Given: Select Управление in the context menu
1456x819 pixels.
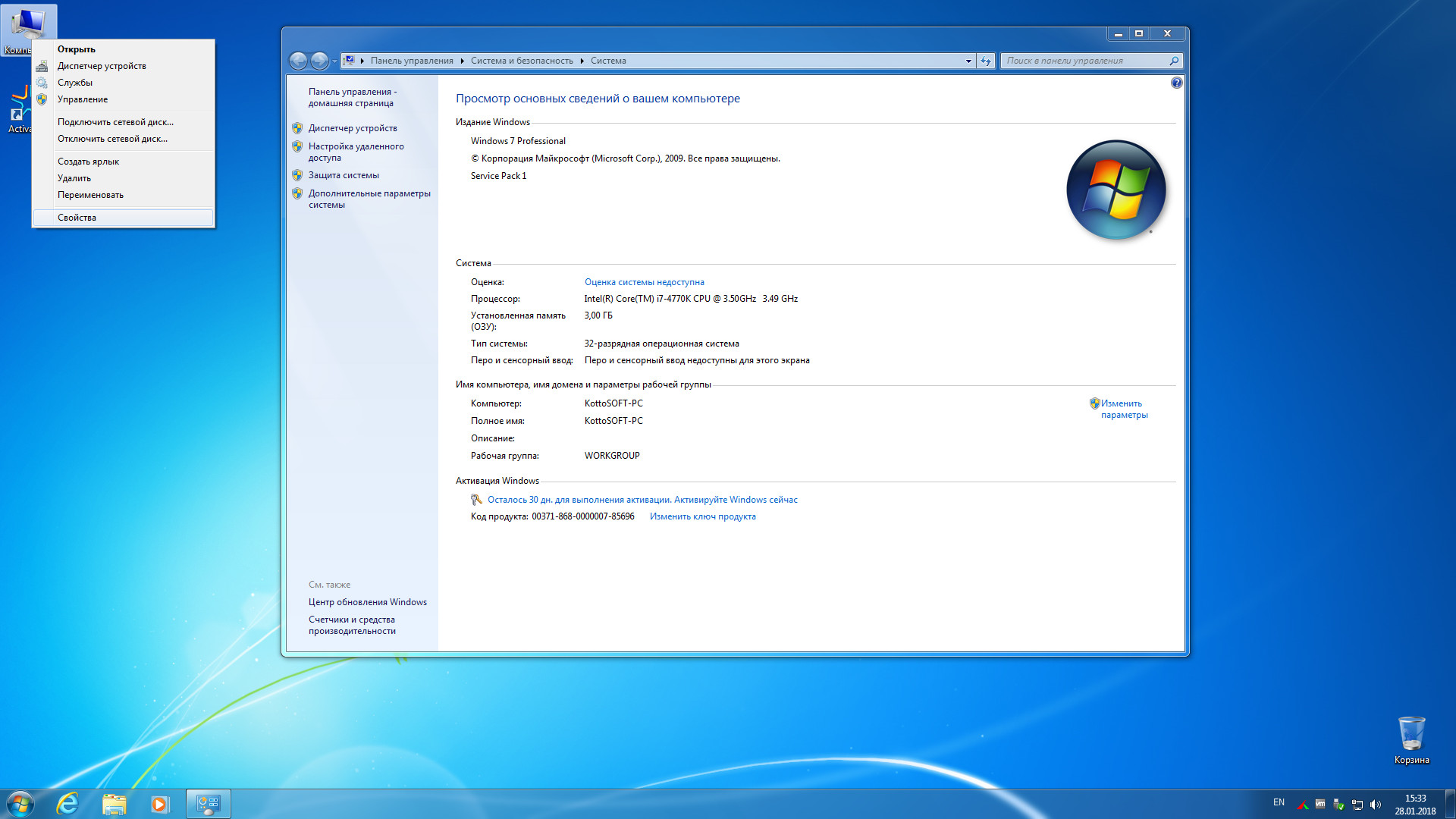Looking at the screenshot, I should pos(83,99).
